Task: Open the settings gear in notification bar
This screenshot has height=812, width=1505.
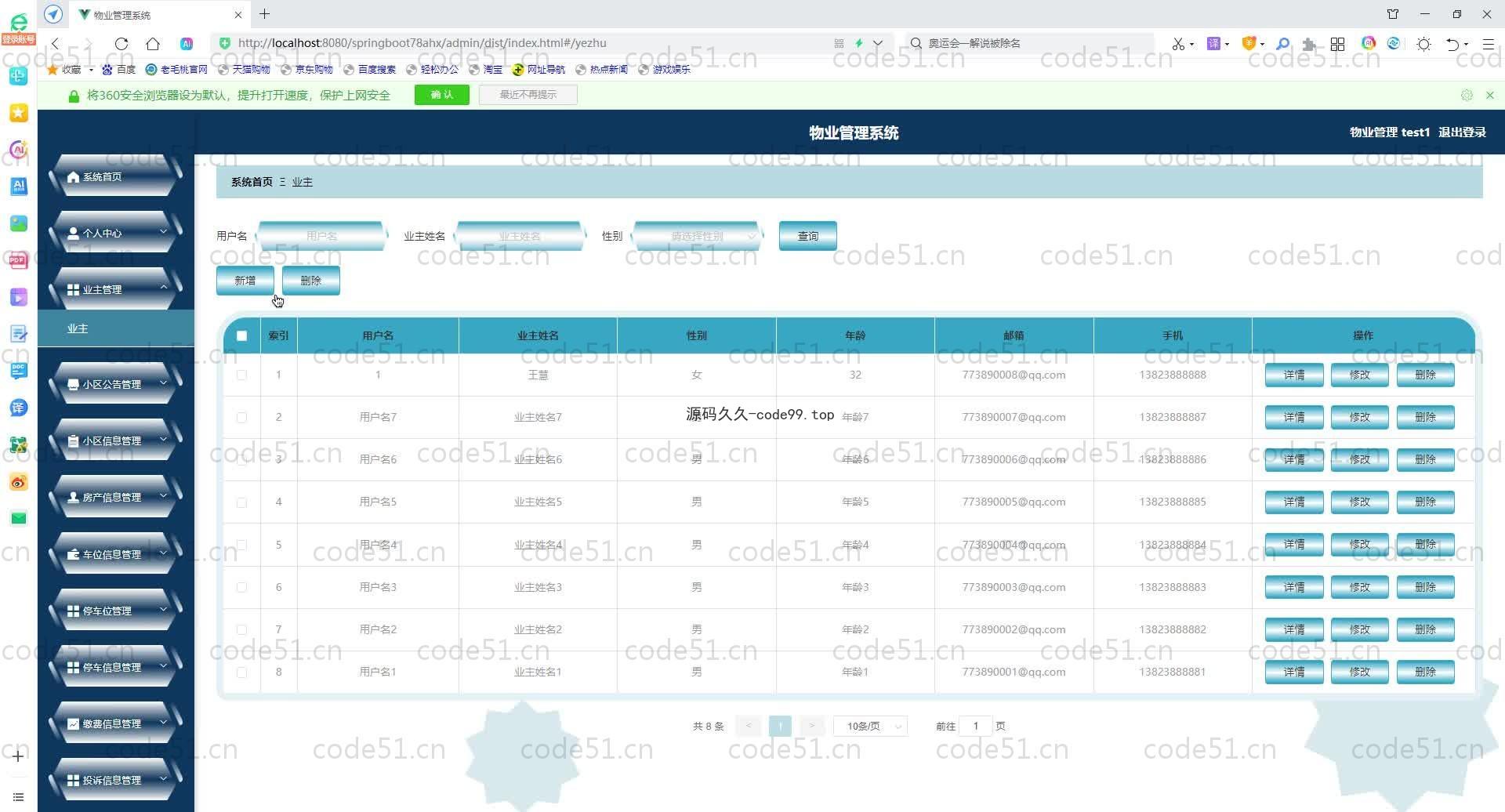Action: [x=1467, y=95]
